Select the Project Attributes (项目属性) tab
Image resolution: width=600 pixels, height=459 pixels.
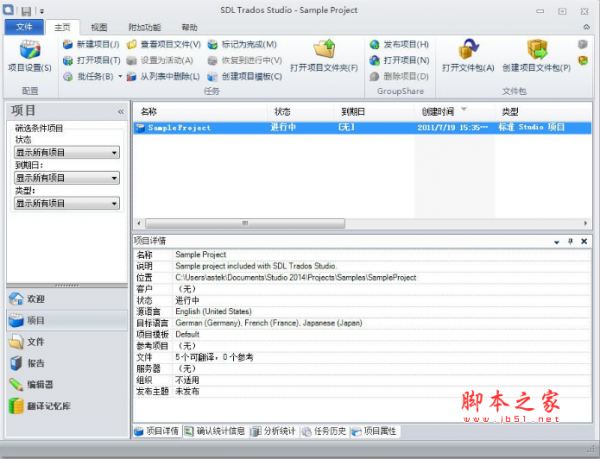pyautogui.click(x=374, y=431)
